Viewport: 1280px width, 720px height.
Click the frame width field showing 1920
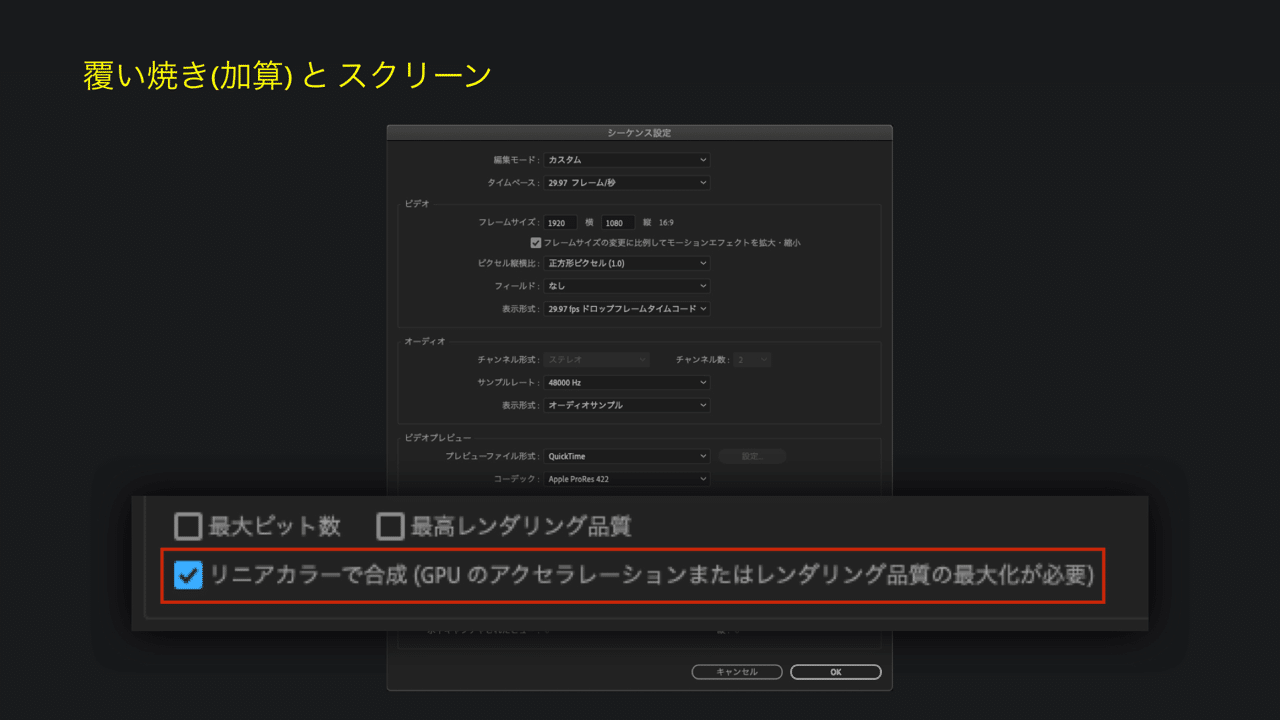[x=562, y=223]
